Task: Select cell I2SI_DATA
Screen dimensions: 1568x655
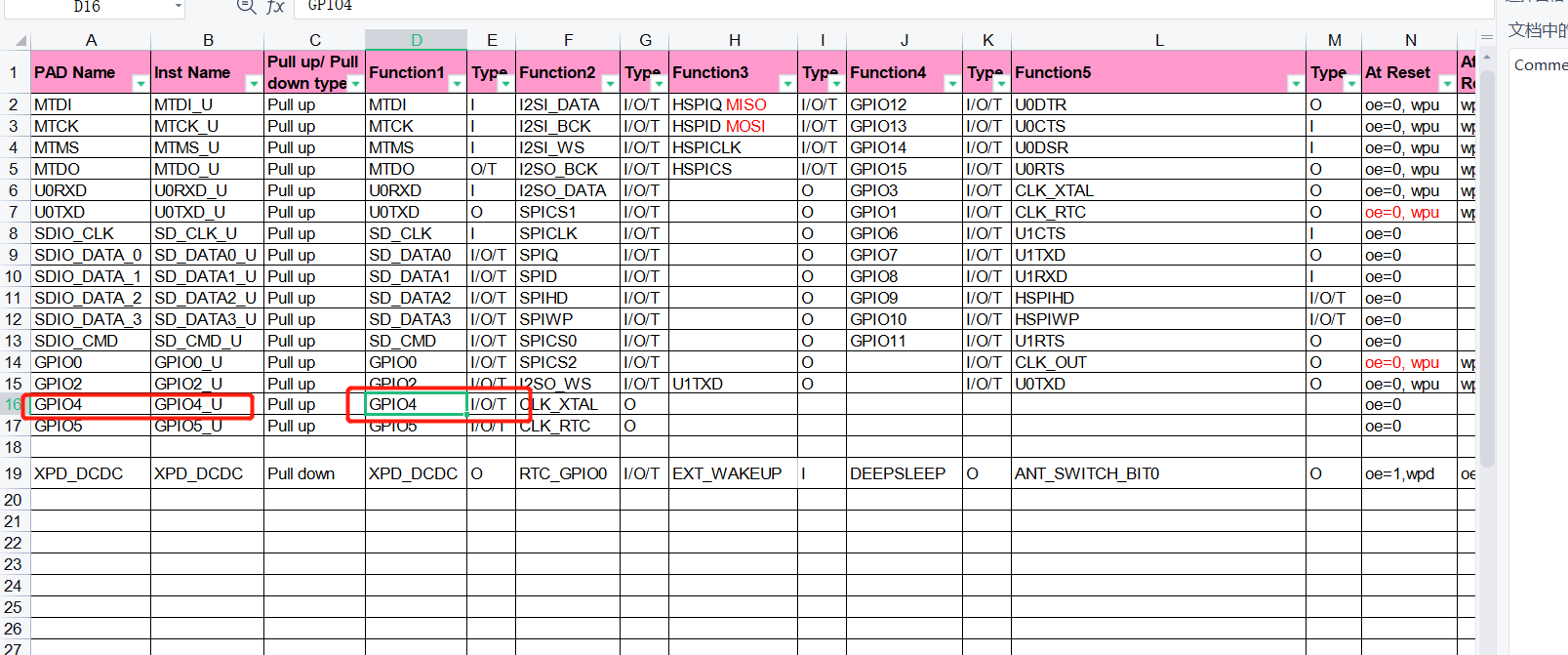Action: click(568, 104)
